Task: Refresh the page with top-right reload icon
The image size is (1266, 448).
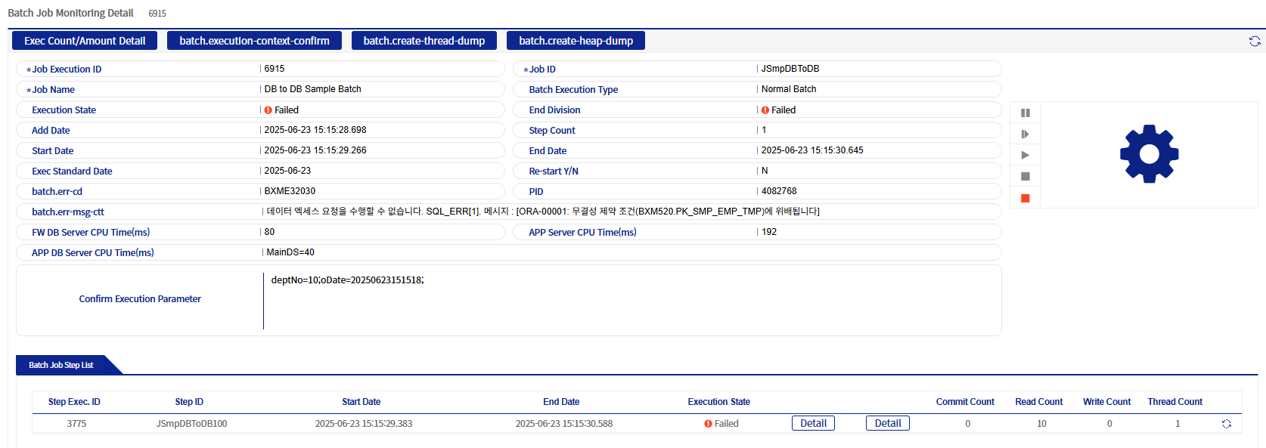Action: click(1254, 41)
